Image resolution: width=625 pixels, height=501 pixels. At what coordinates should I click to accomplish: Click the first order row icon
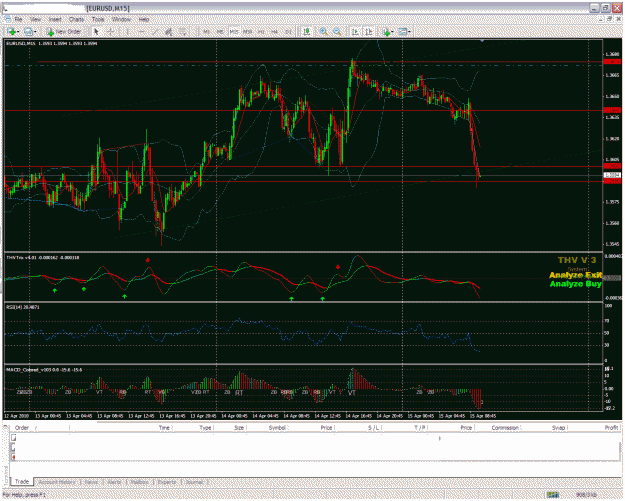click(14, 438)
